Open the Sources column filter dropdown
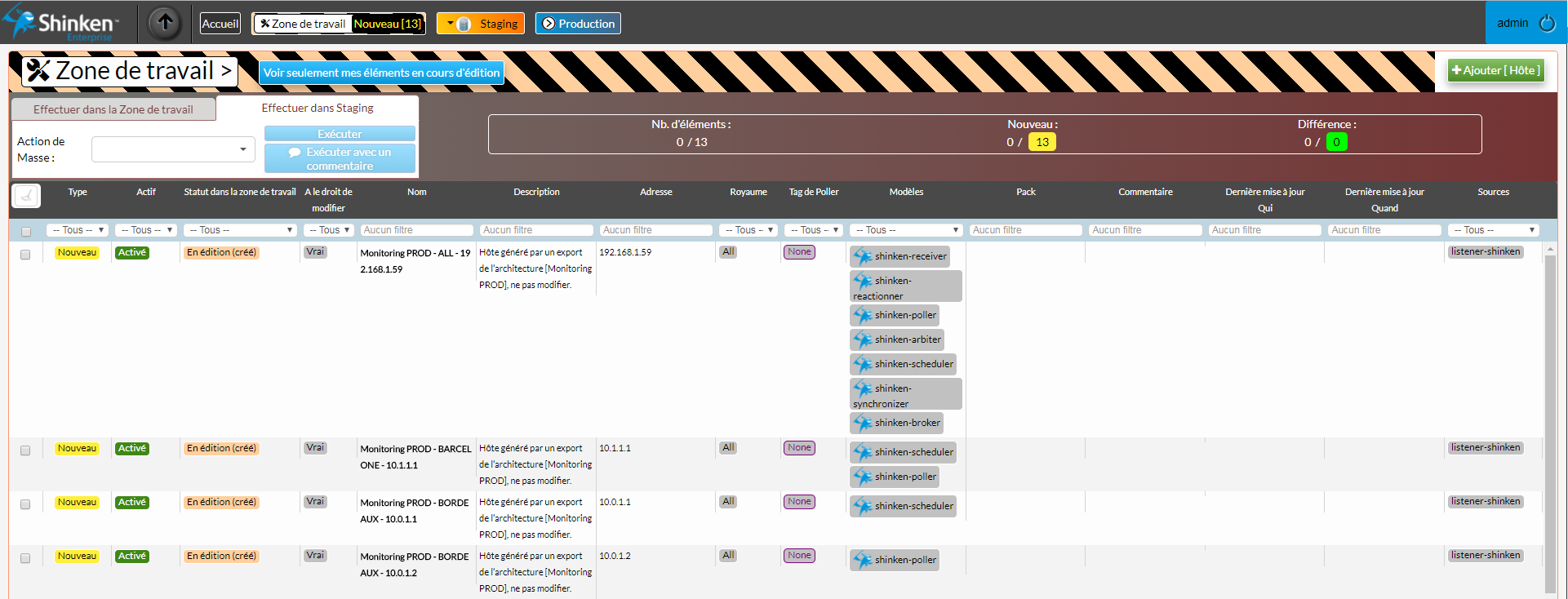1568x599 pixels. point(1494,230)
